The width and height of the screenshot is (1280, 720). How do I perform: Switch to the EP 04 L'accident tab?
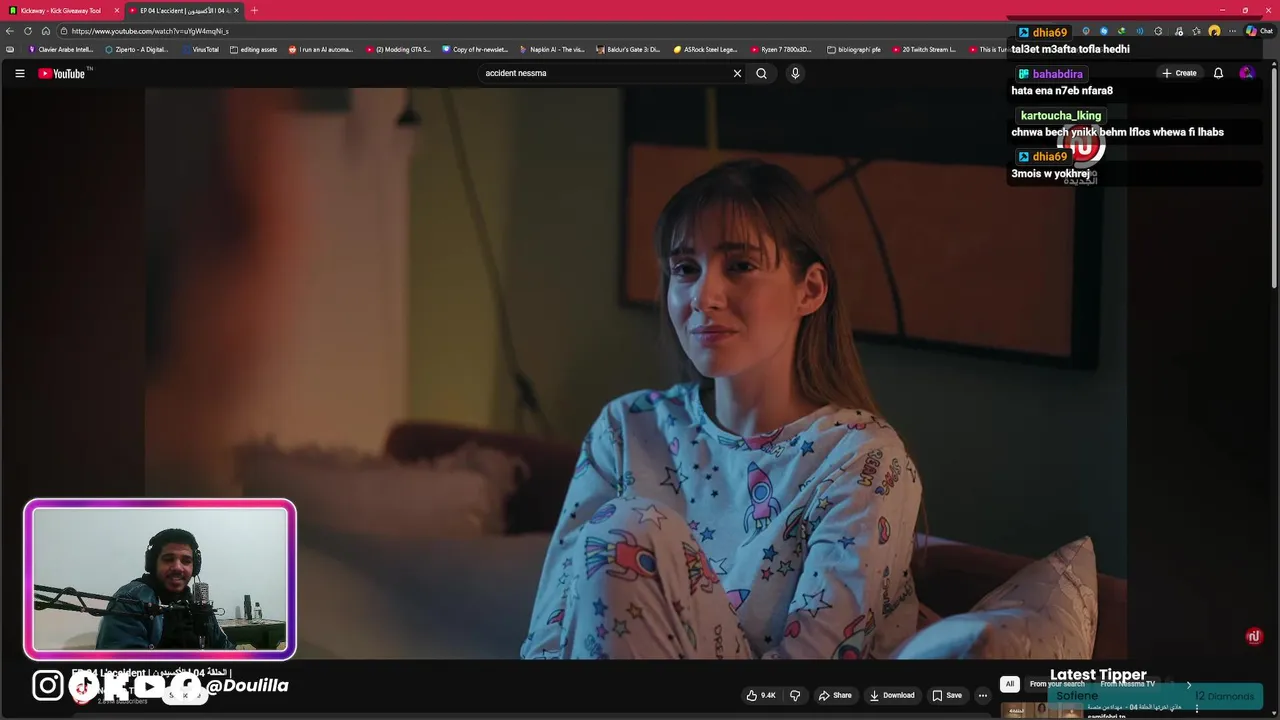183,10
